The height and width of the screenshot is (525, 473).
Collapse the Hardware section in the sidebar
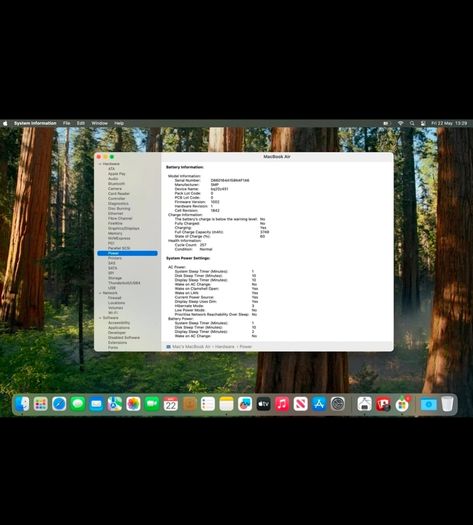[x=100, y=164]
